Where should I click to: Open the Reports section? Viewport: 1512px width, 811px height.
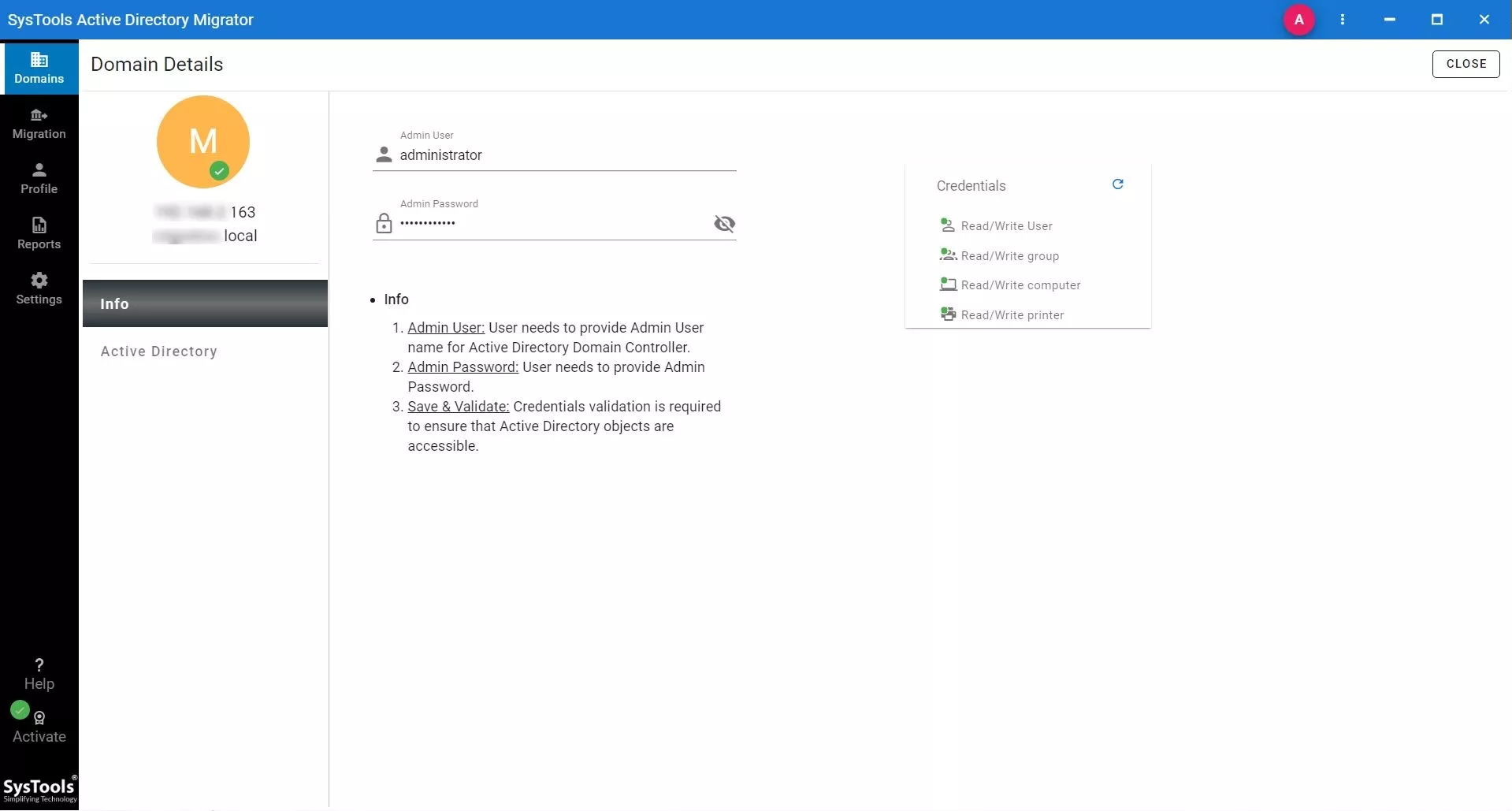tap(39, 234)
